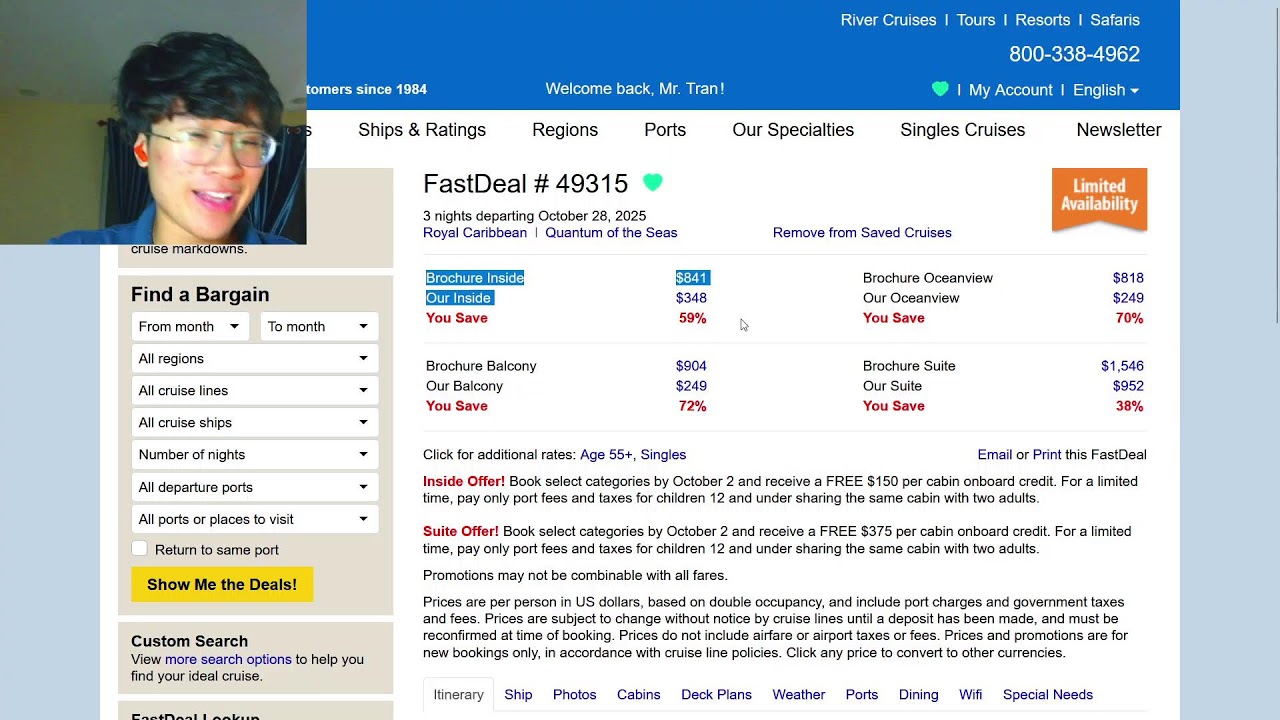1280x720 pixels.
Task: Follow the Royal Caribbean link
Action: (x=474, y=233)
